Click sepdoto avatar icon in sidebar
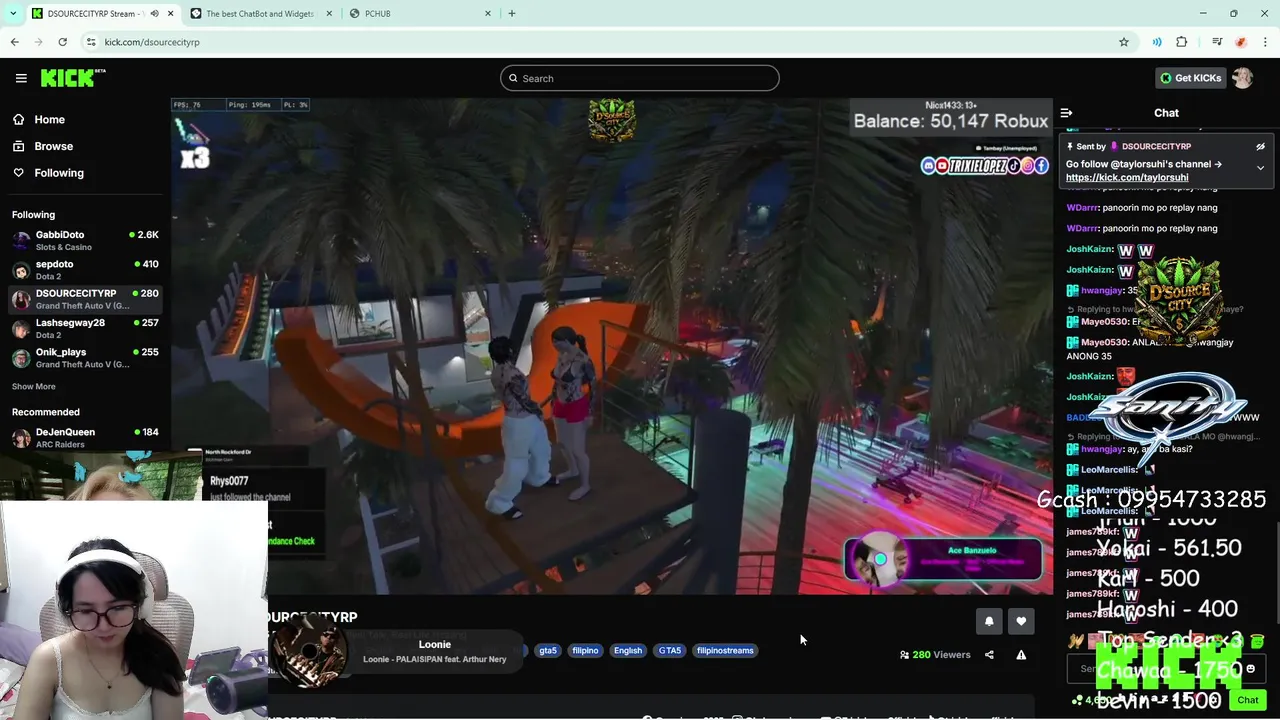1280x720 pixels. coord(21,270)
